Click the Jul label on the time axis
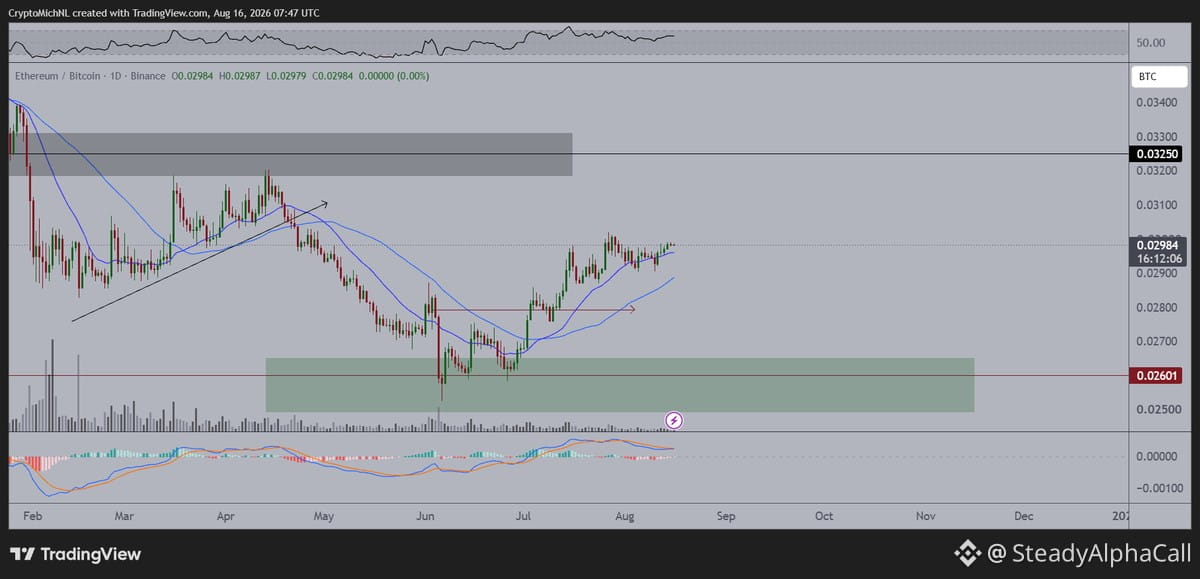Viewport: 1200px width, 579px height. [x=525, y=517]
